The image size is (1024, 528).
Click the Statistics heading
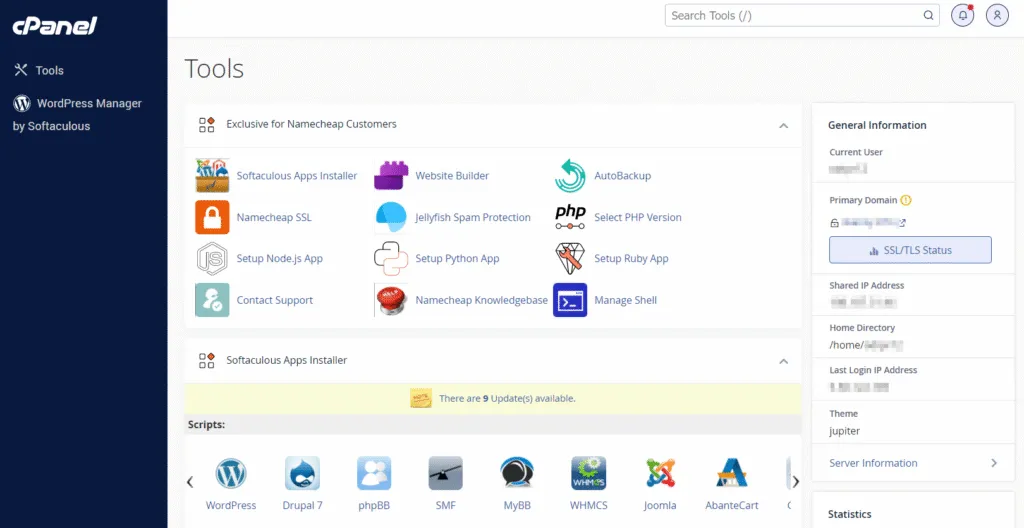(850, 514)
